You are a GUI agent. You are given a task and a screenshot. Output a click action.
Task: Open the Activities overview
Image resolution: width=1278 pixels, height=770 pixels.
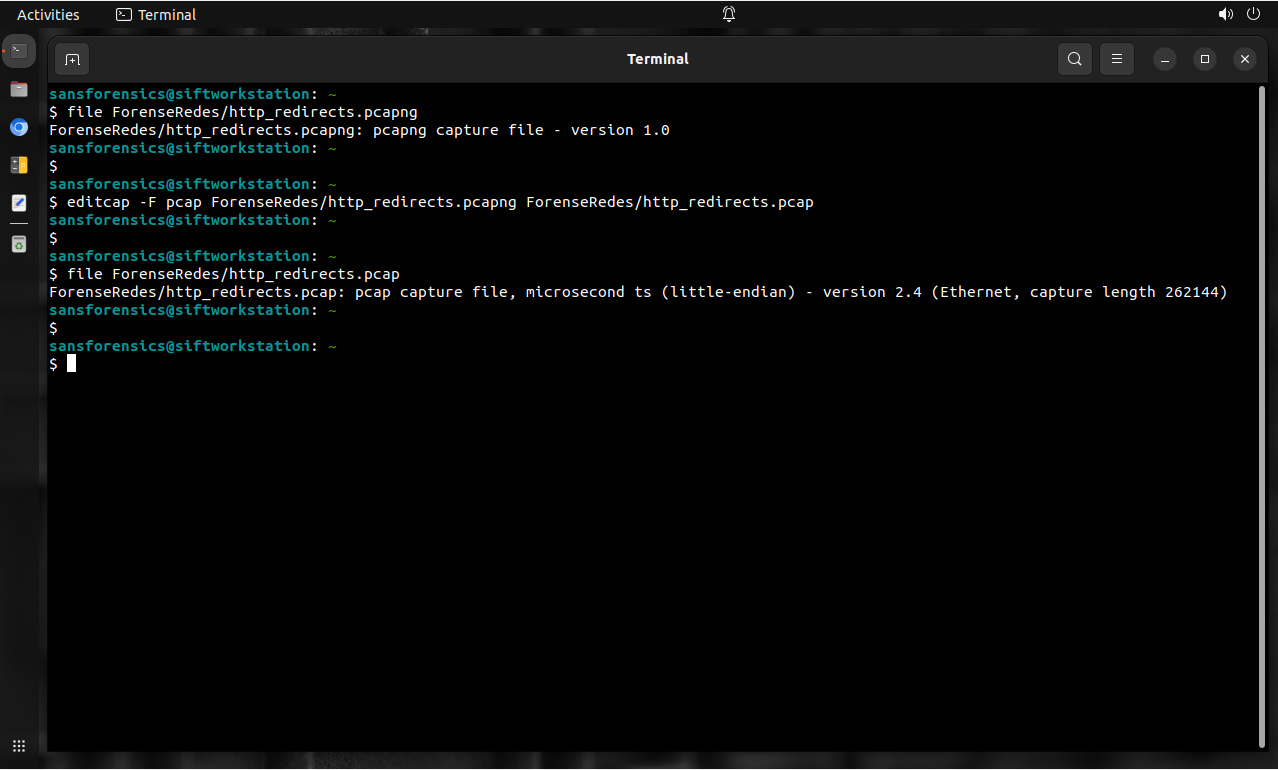48,14
